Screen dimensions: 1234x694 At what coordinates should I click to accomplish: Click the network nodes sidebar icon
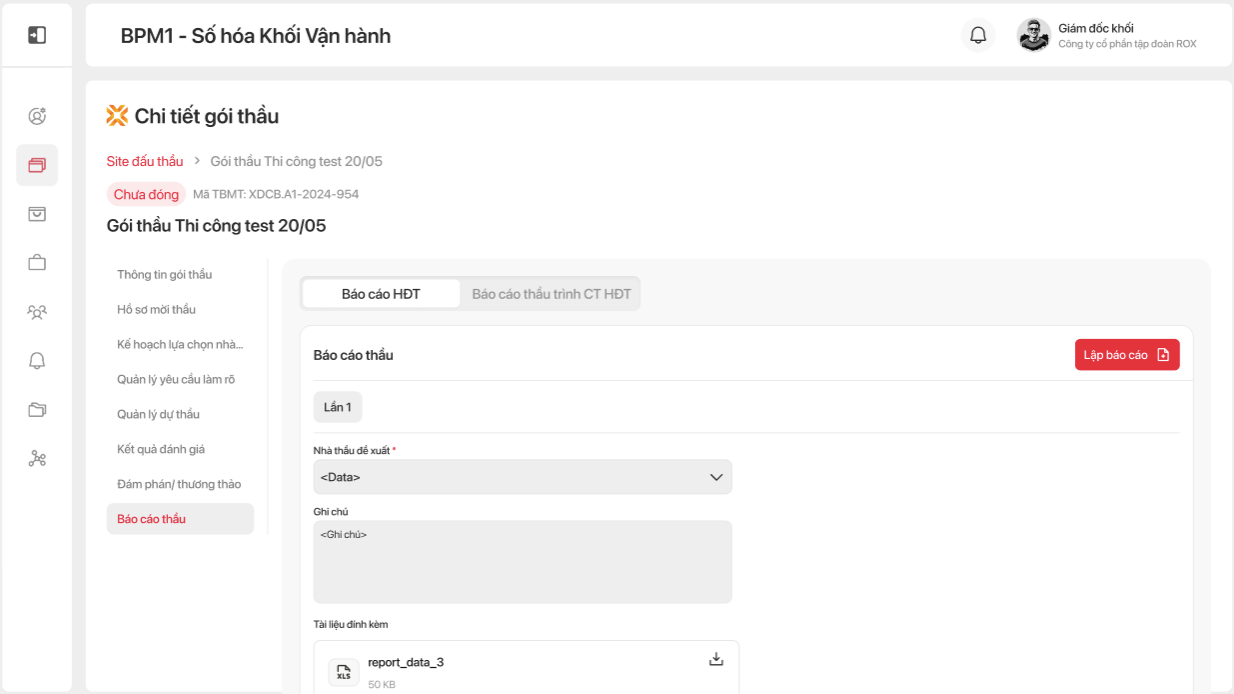click(x=37, y=459)
